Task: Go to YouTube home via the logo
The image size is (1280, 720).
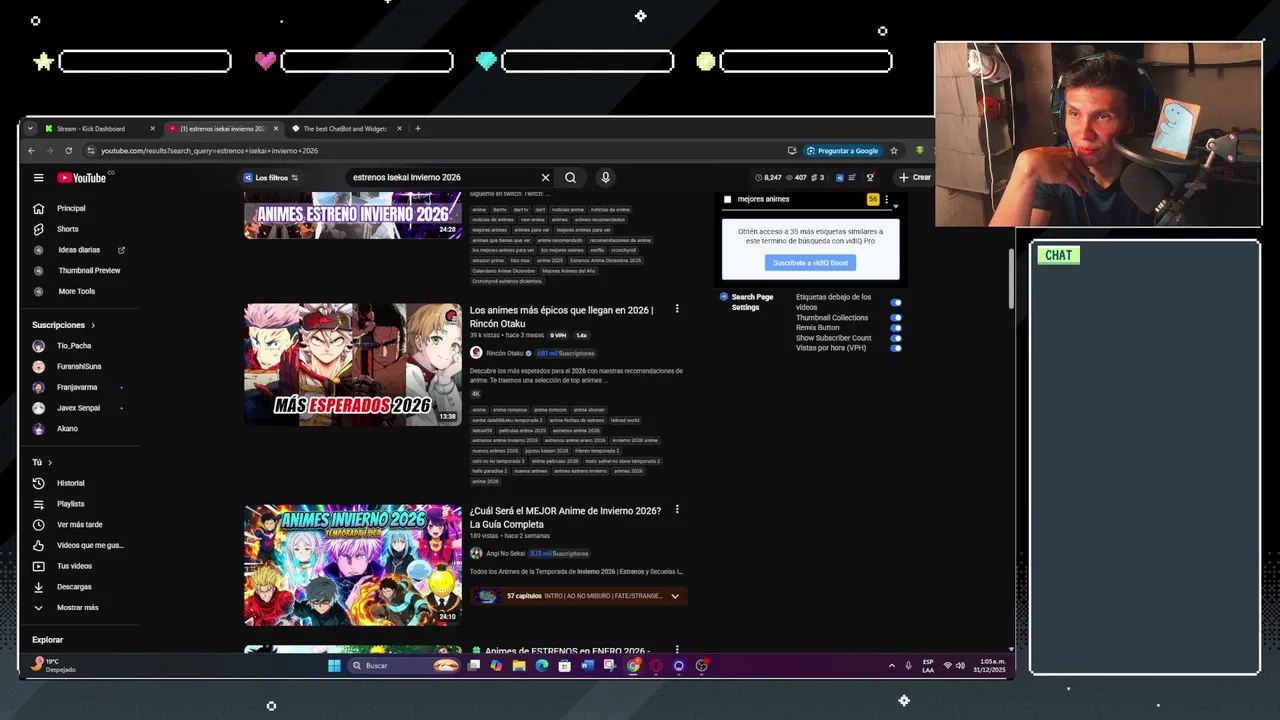Action: click(82, 178)
